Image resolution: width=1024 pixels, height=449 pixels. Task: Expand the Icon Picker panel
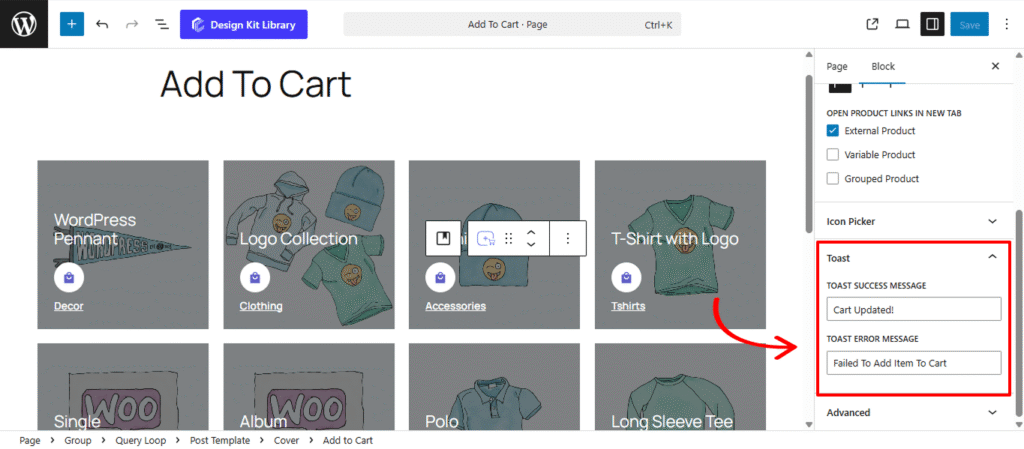pos(992,221)
